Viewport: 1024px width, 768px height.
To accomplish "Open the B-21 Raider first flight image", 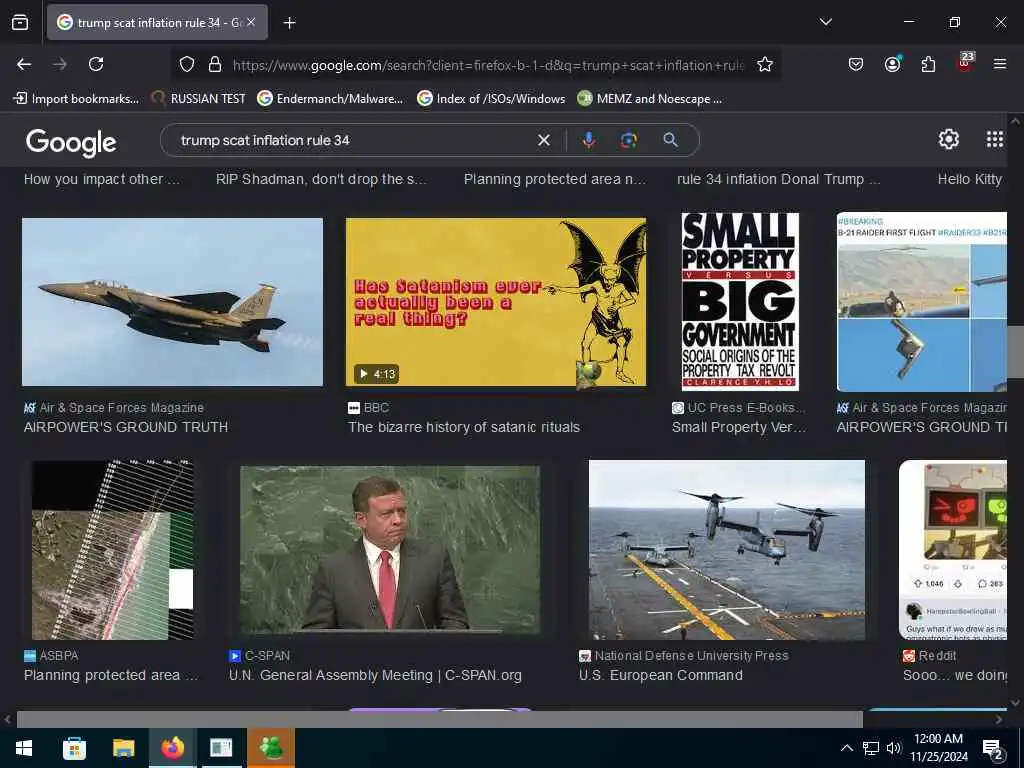I will click(x=921, y=302).
